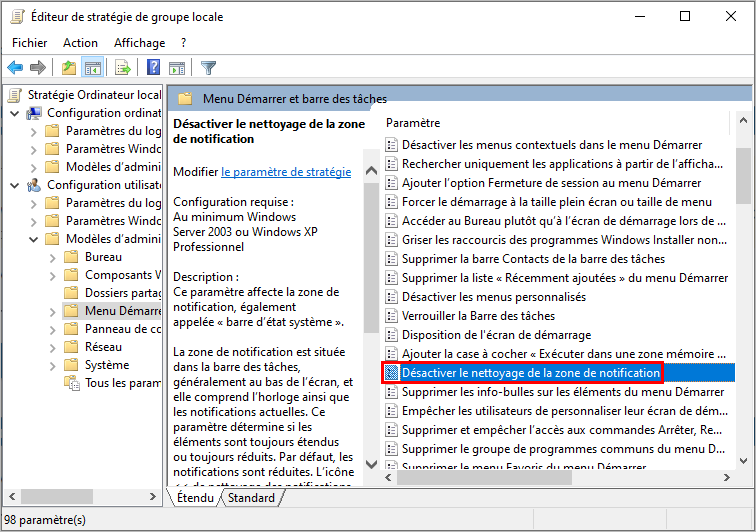Expand the Panneau de configuration node
Image resolution: width=756 pixels, height=532 pixels.
[53, 330]
